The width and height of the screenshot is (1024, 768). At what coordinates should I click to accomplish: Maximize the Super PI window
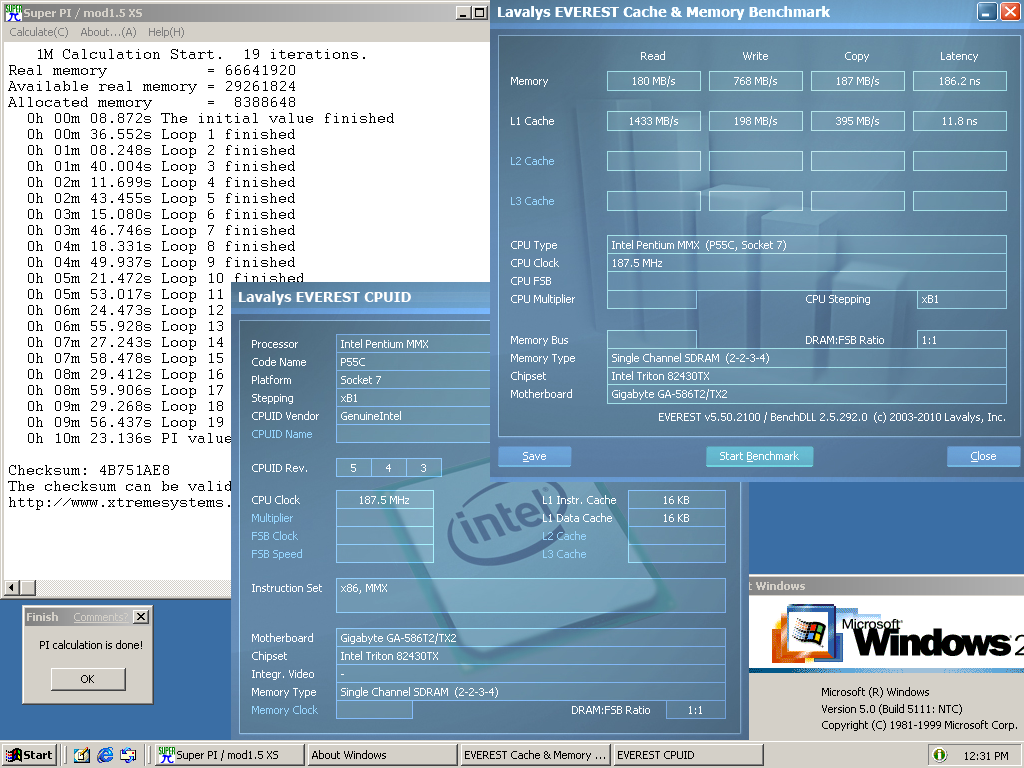point(479,12)
